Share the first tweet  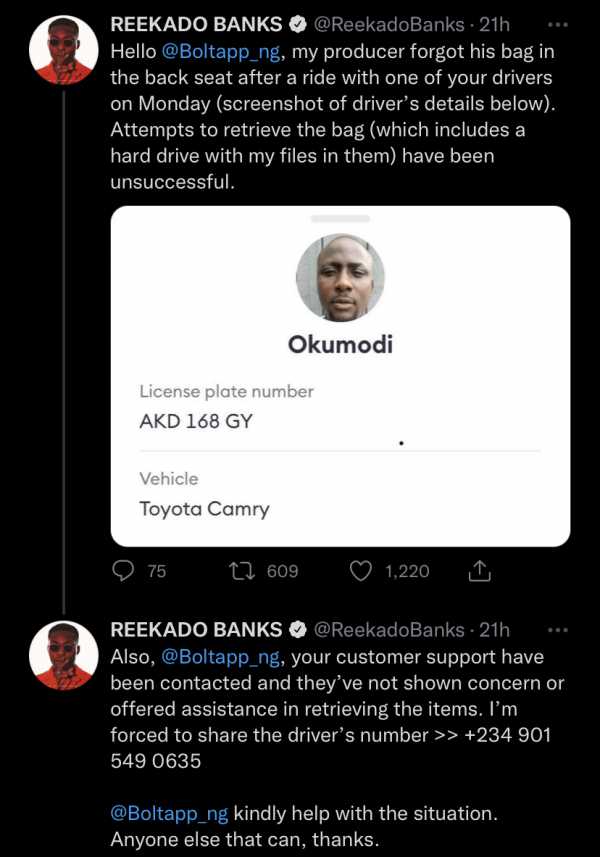point(479,571)
